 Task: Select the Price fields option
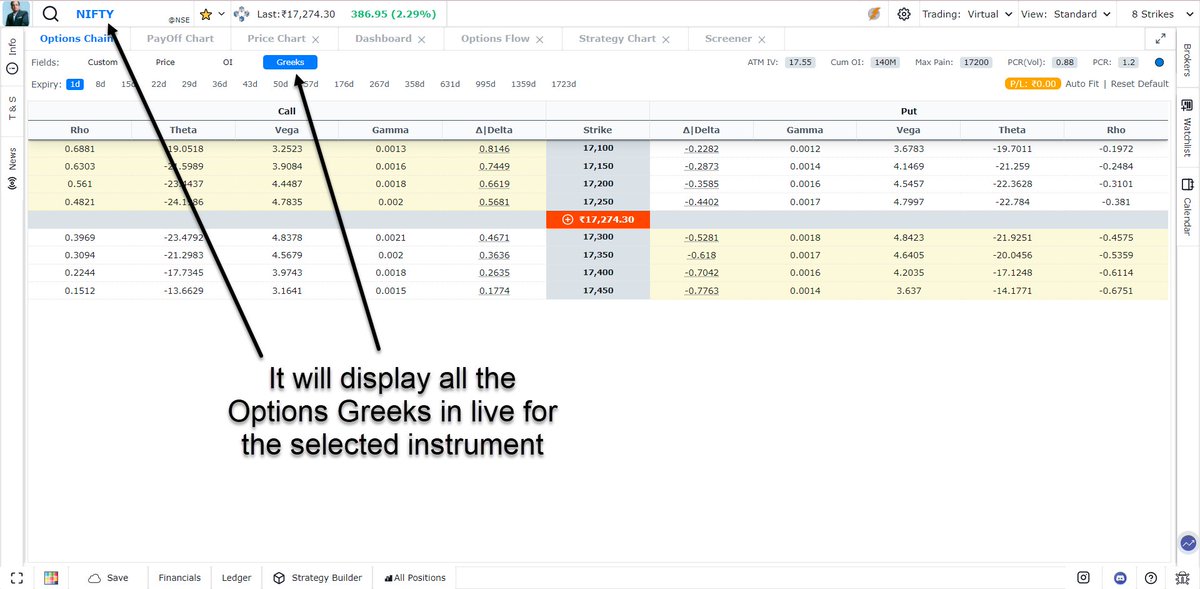(x=165, y=62)
